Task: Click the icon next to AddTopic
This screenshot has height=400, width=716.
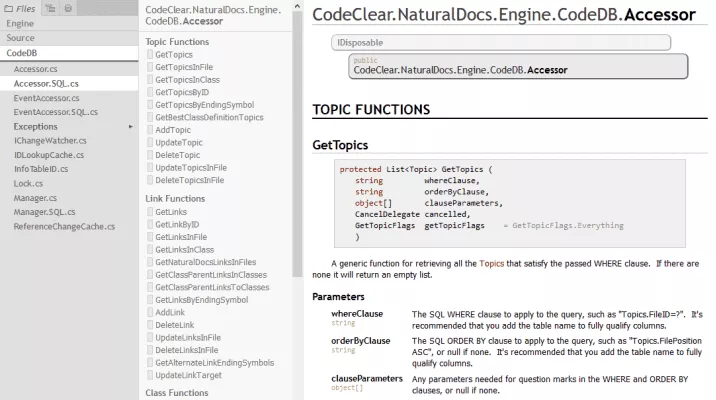Action: pos(149,130)
